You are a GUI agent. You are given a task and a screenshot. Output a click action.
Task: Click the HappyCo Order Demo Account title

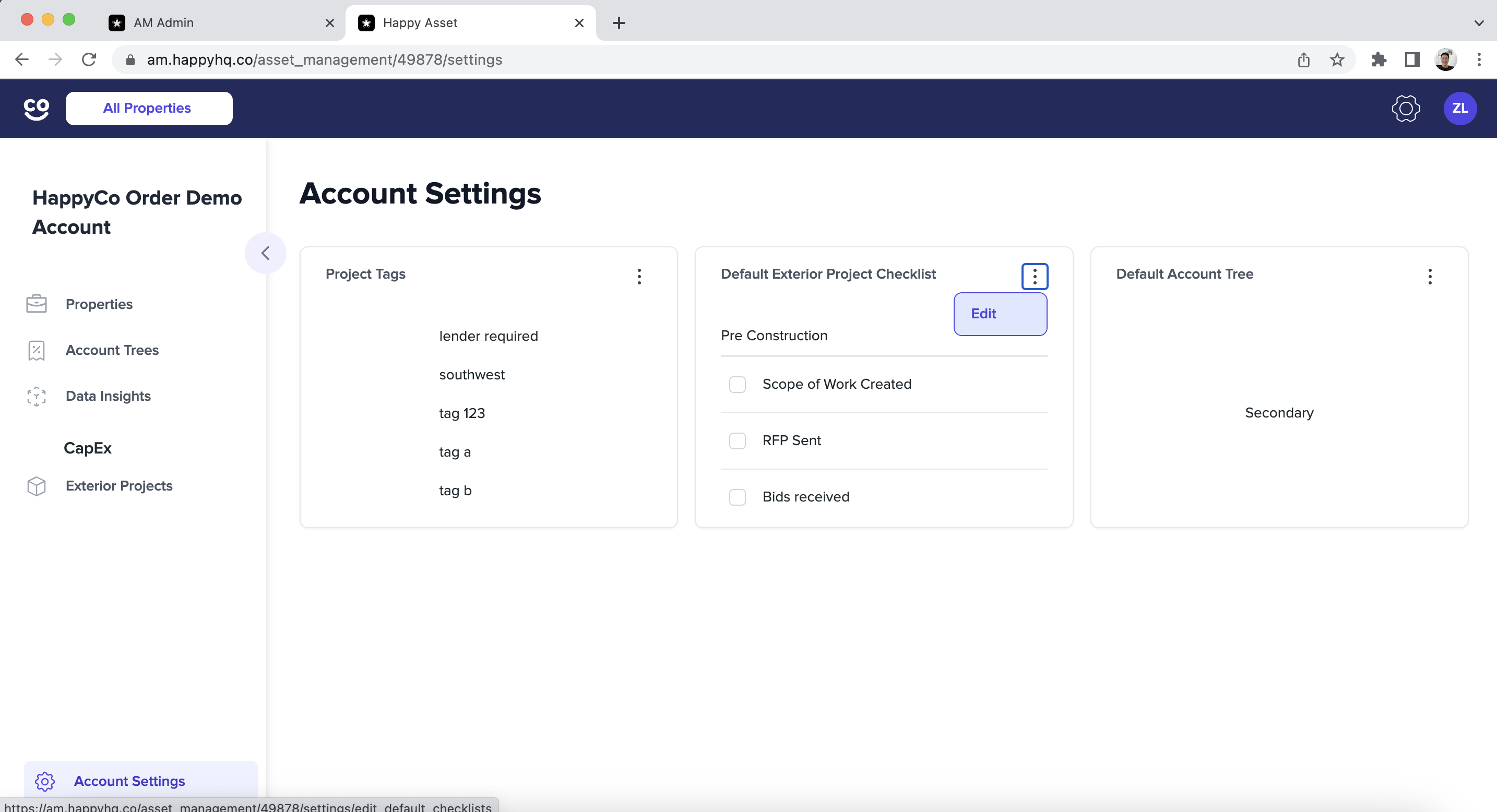[137, 212]
